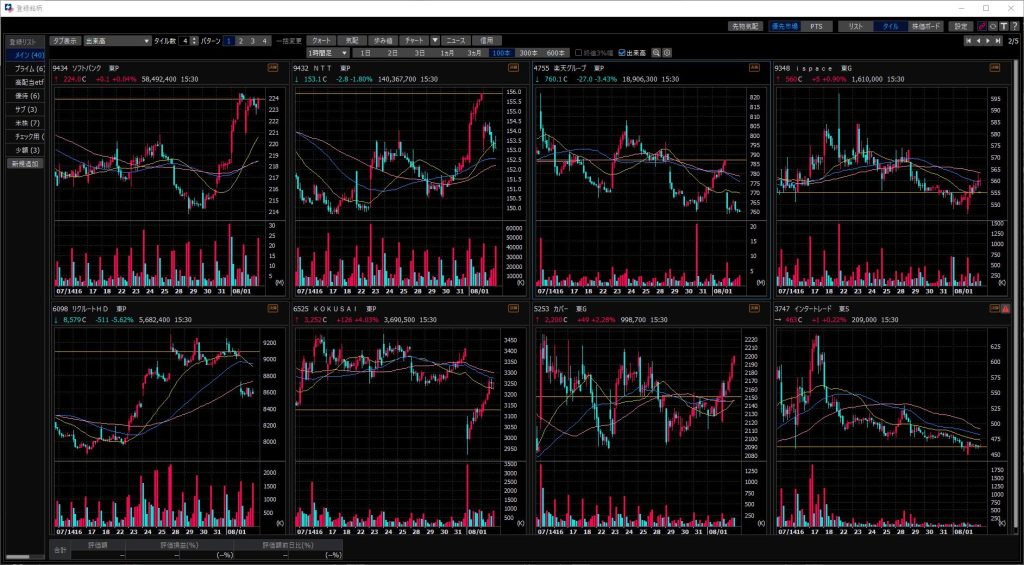Select the プライム (6) watchlist
The height and width of the screenshot is (565, 1024).
pos(27,68)
